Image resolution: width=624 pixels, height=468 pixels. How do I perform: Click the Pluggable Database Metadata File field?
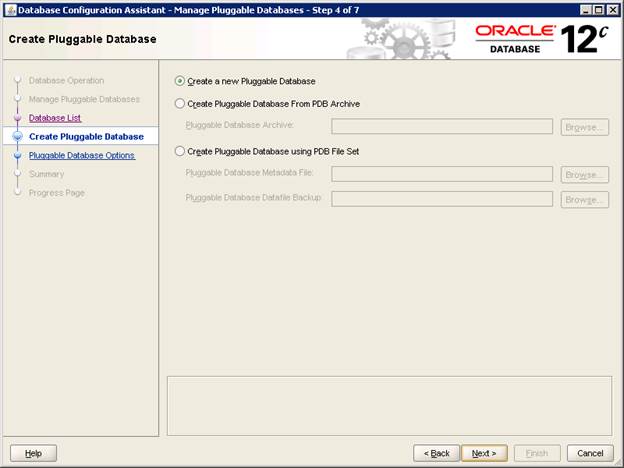[x=441, y=174]
